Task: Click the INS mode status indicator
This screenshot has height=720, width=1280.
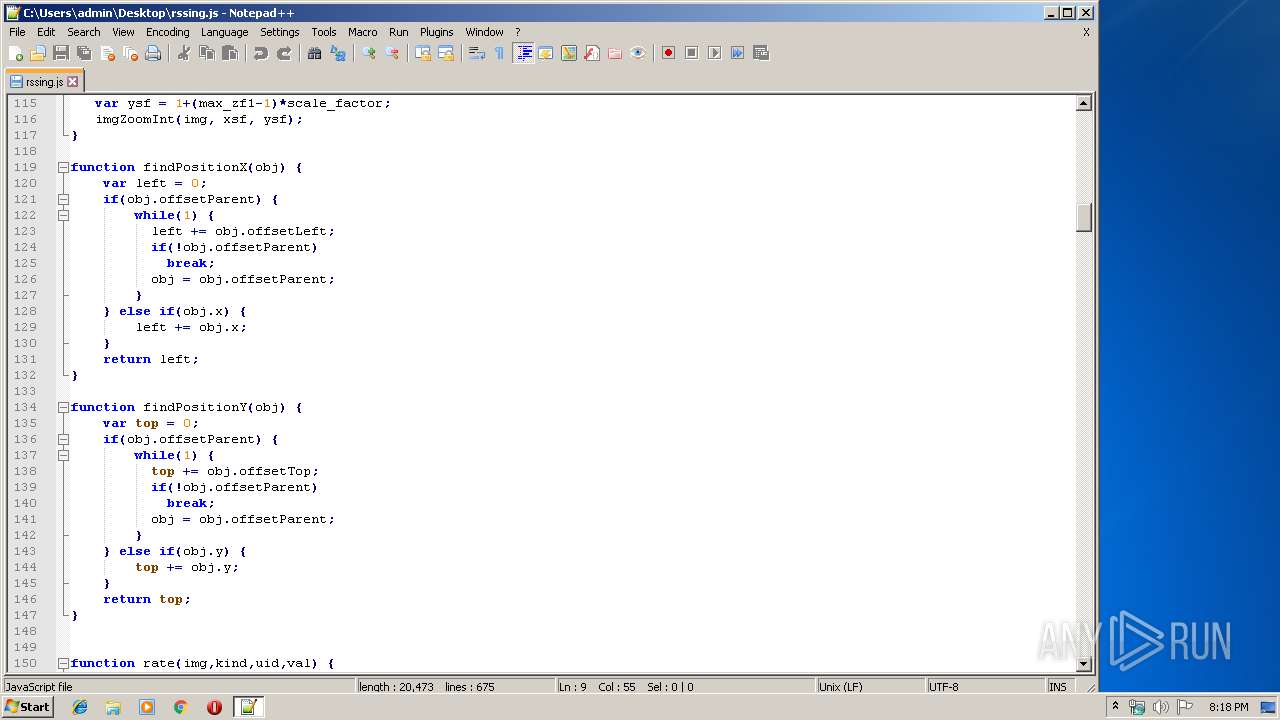Action: pos(1057,687)
